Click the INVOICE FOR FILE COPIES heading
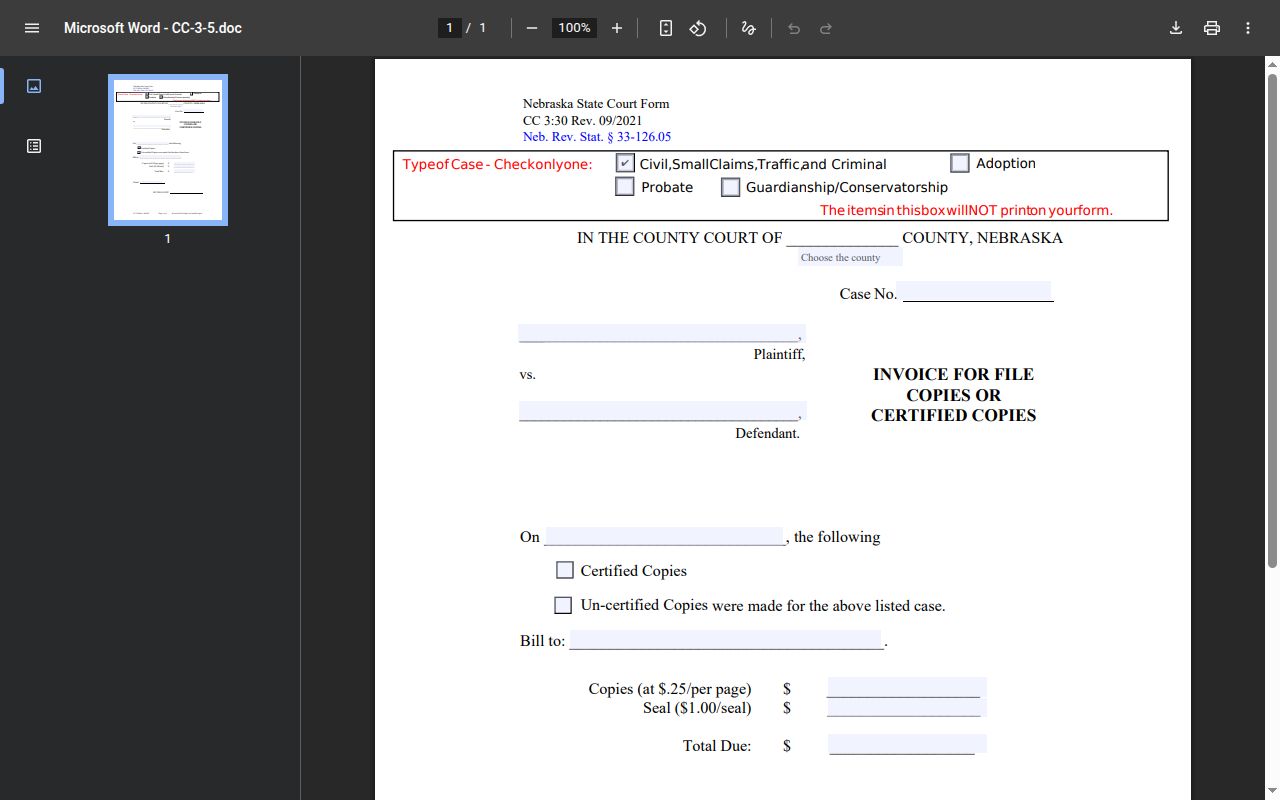The width and height of the screenshot is (1280, 800). [x=953, y=395]
